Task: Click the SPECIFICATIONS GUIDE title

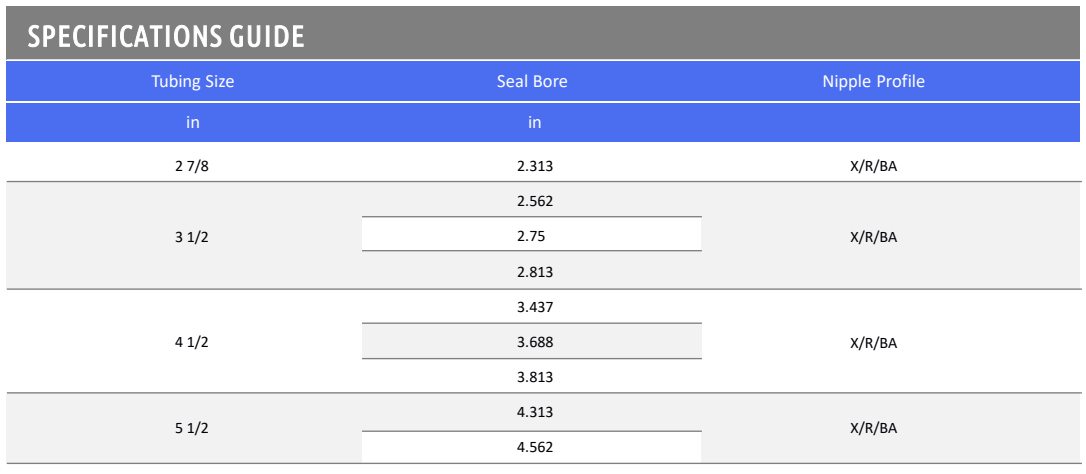Action: pos(166,37)
